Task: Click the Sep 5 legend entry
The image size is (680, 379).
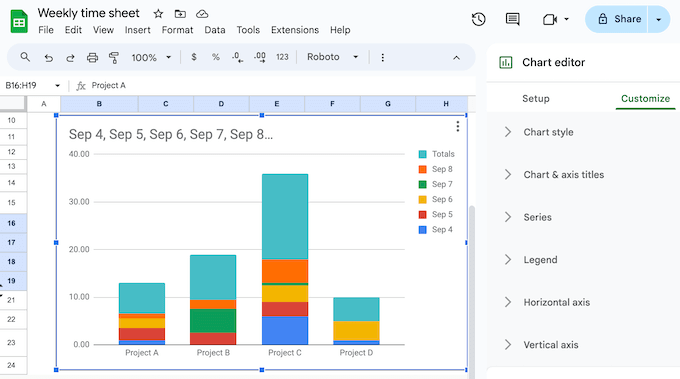Action: (436, 215)
